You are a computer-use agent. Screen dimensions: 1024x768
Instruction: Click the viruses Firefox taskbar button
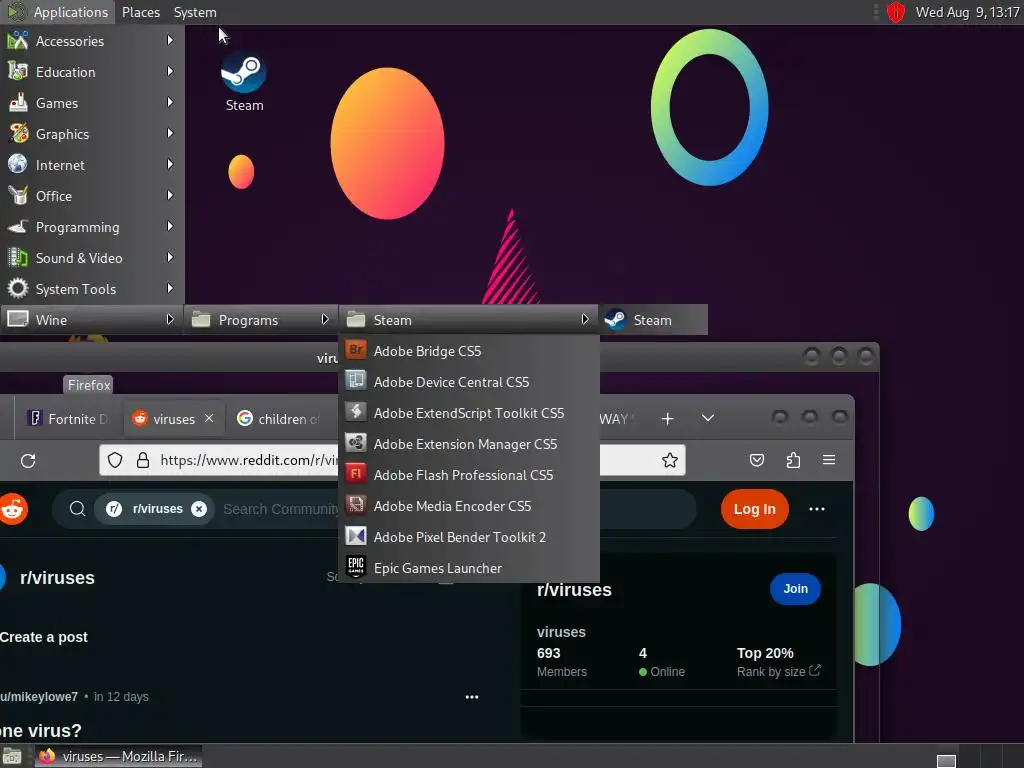point(119,756)
